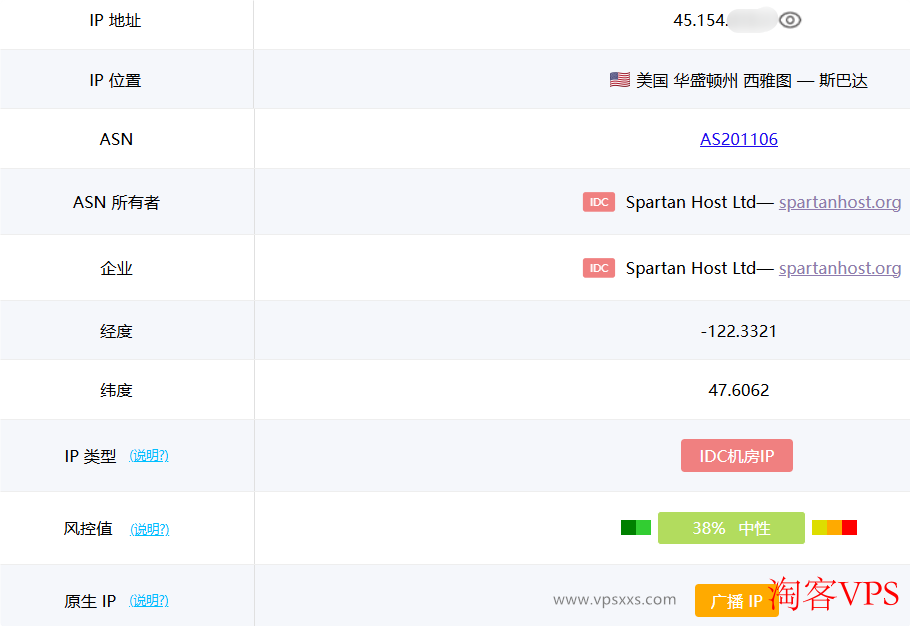Viewport: 910px width, 626px height.
Task: Click the red risk swatch
Action: [x=849, y=528]
